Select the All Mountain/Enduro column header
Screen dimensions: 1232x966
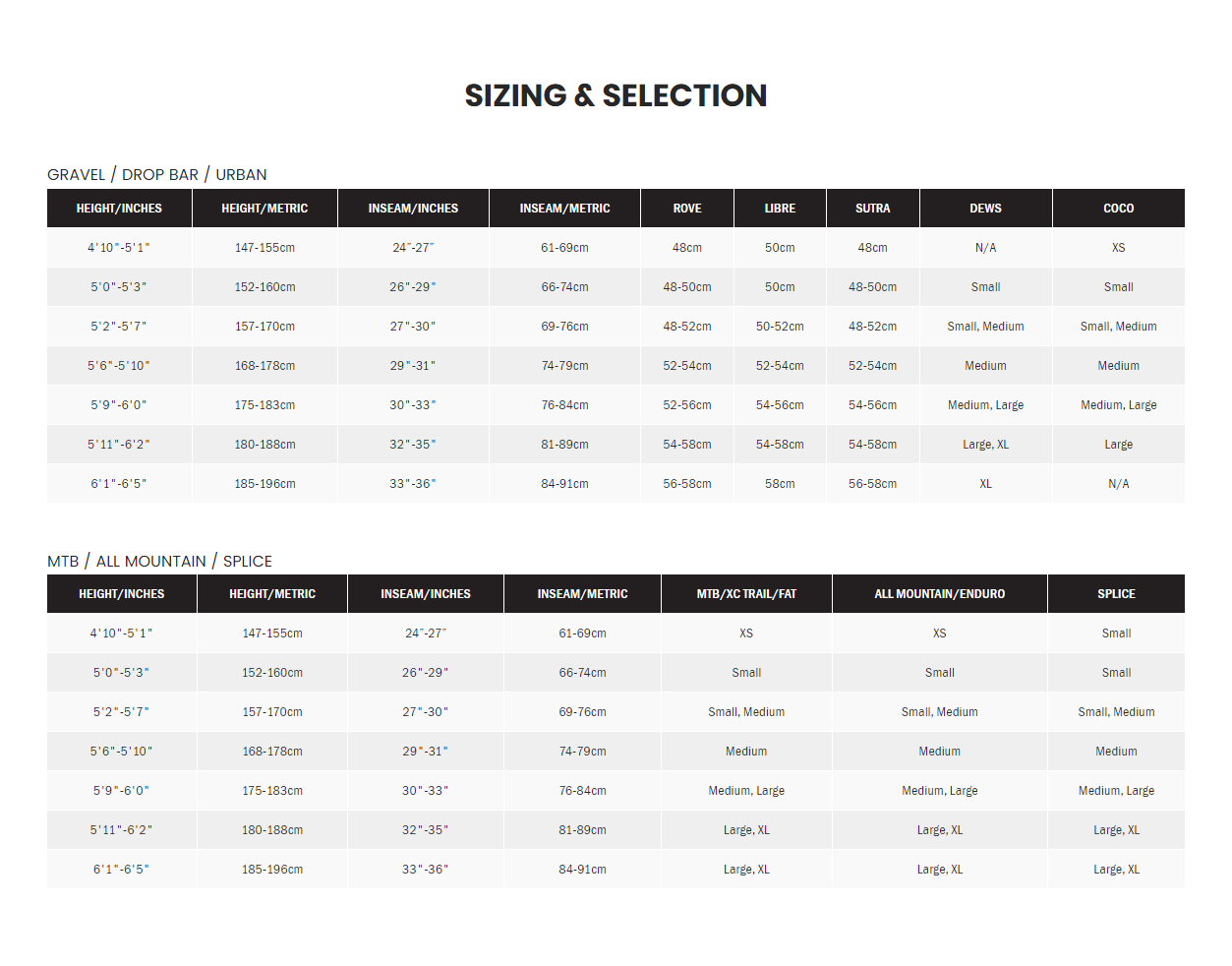click(939, 594)
